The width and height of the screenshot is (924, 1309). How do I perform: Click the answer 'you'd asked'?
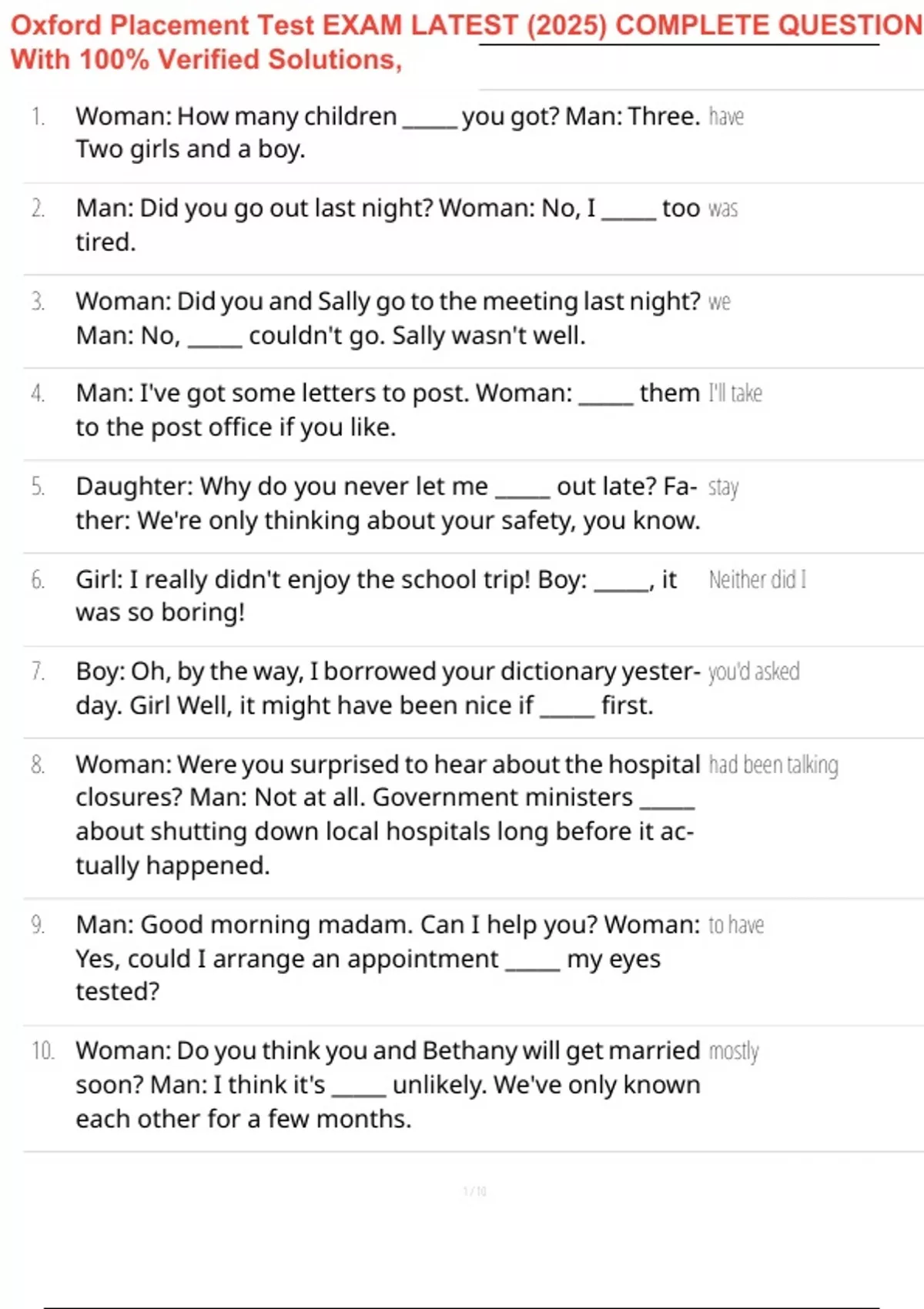[x=754, y=671]
